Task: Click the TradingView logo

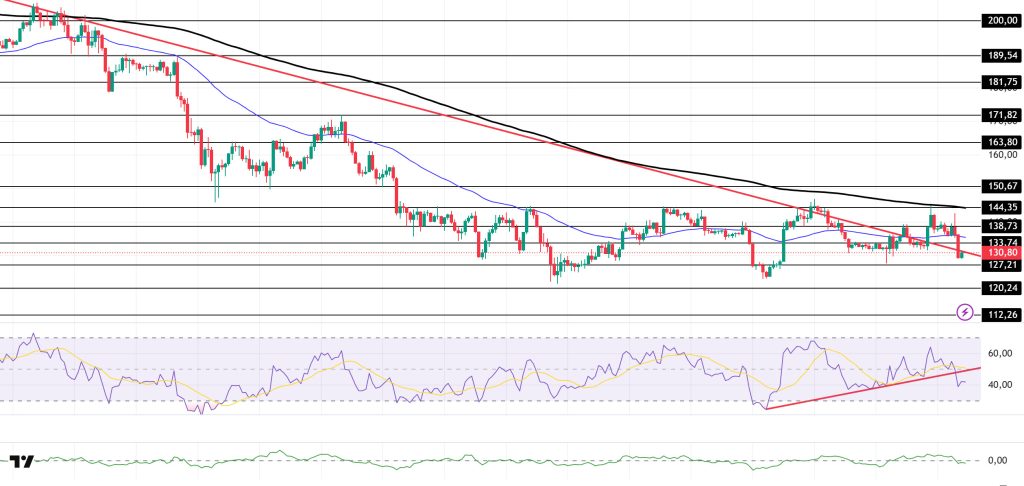Action: (22, 461)
